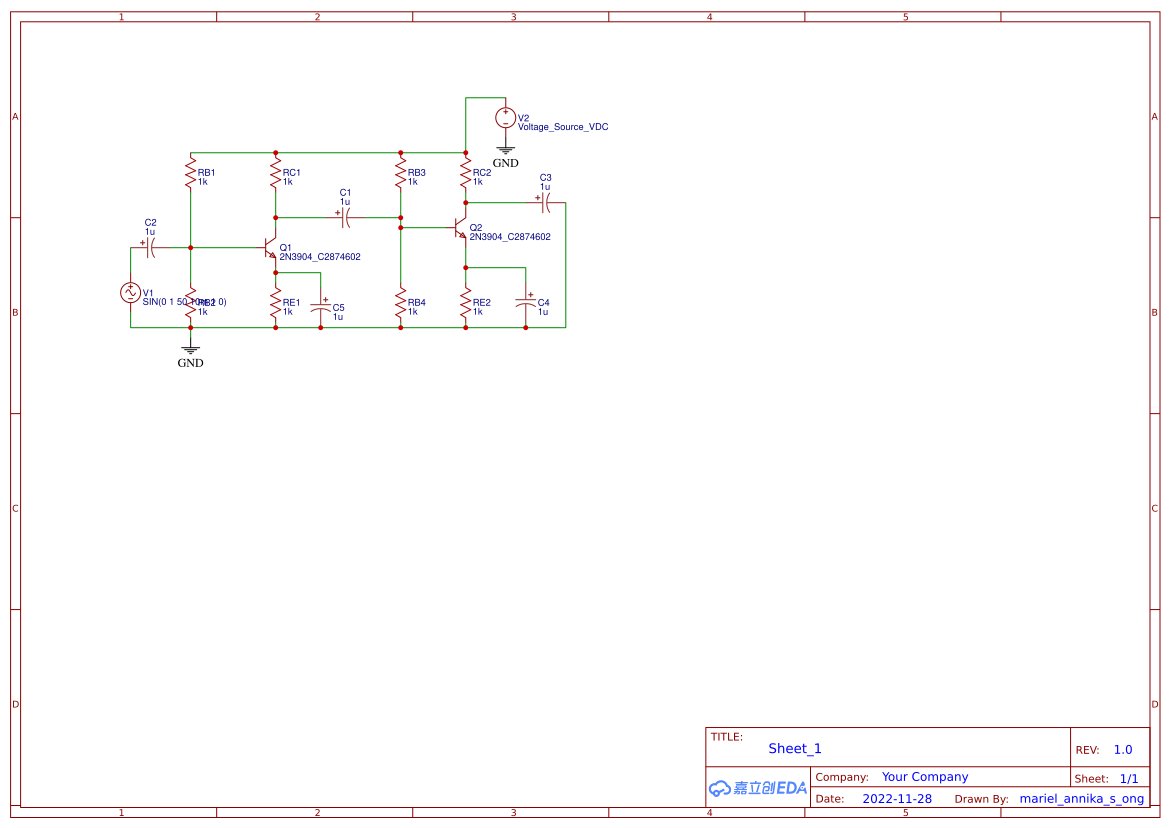
Task: Click the Your Company text field
Action: point(924,776)
